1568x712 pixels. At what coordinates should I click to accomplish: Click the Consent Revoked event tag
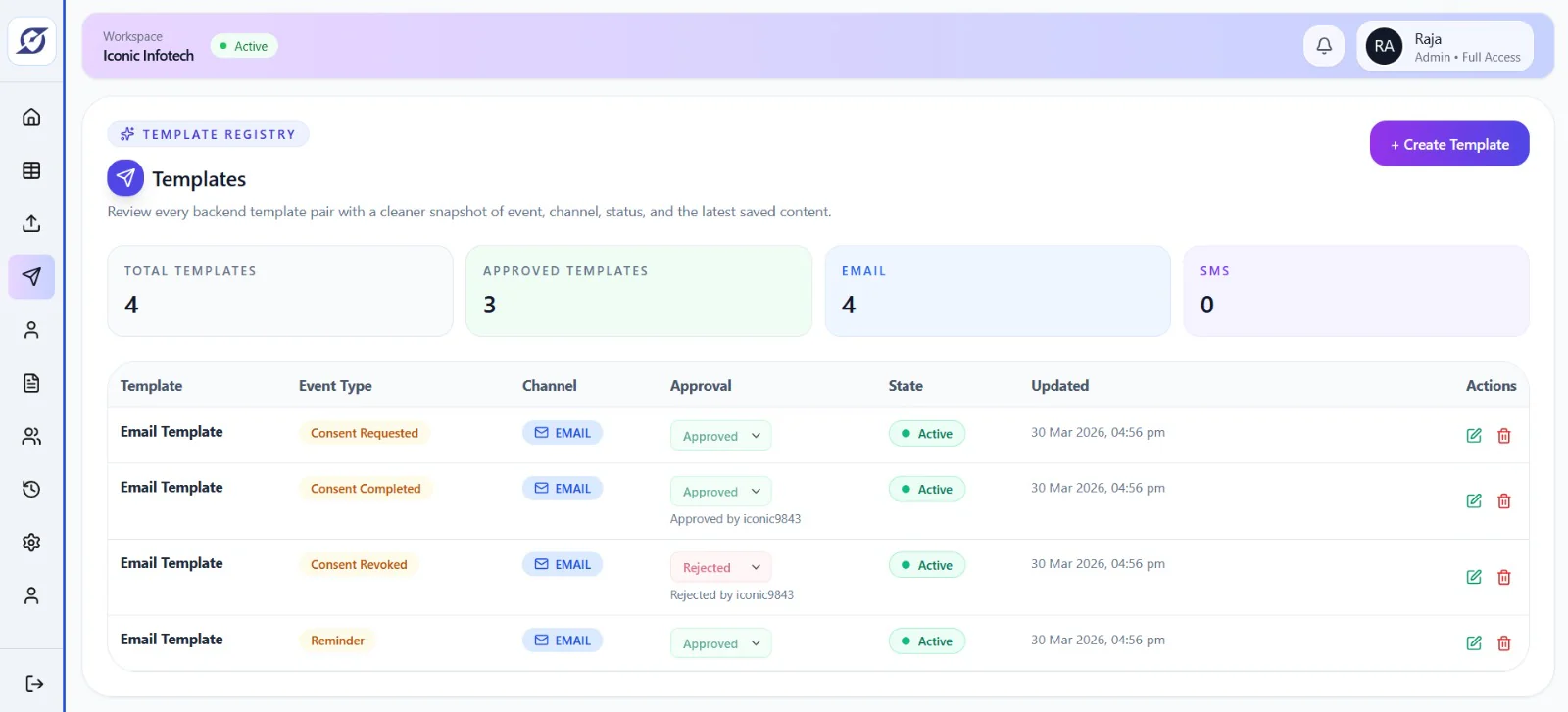coord(359,565)
